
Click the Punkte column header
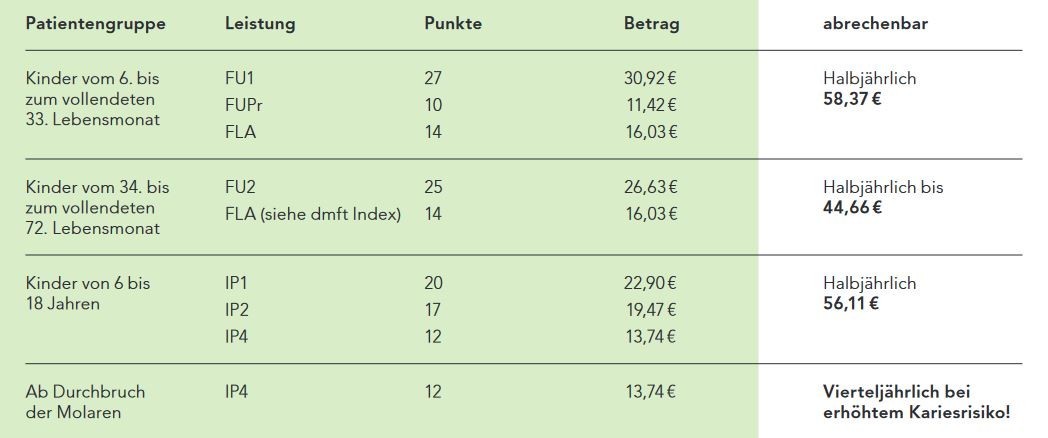pyautogui.click(x=452, y=24)
